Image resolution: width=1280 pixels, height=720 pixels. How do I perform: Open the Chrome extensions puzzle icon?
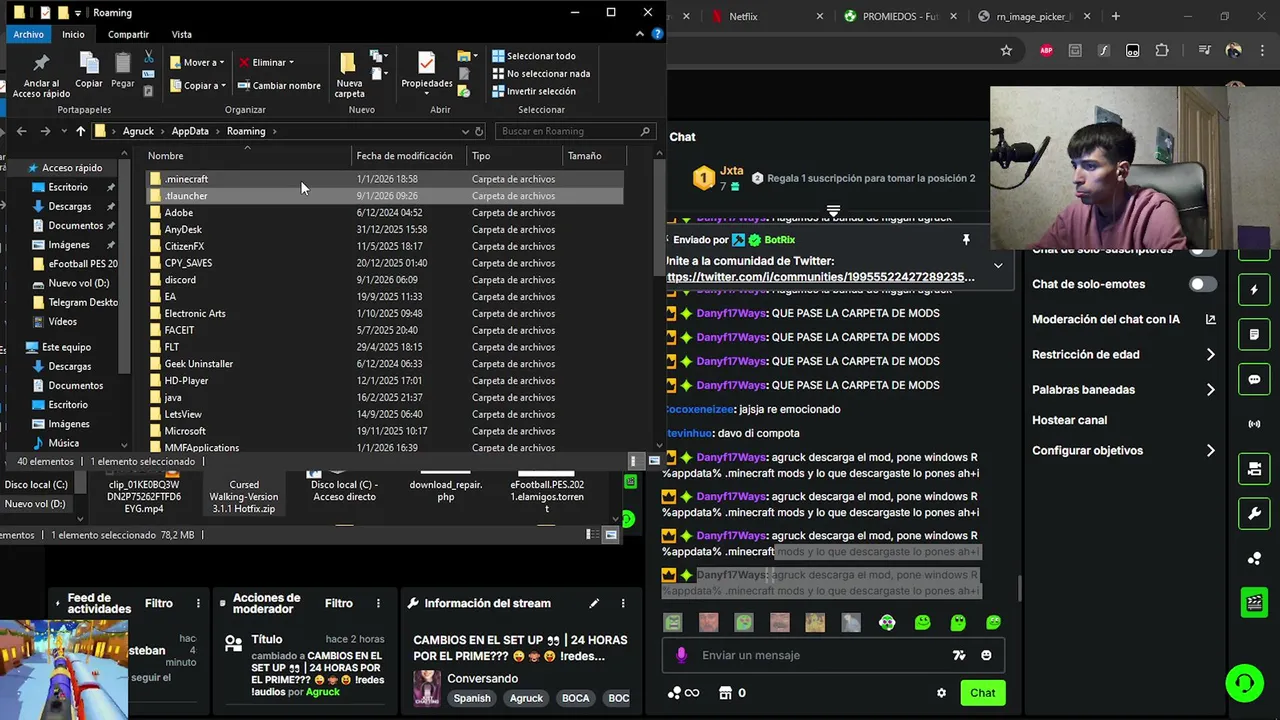[1162, 51]
